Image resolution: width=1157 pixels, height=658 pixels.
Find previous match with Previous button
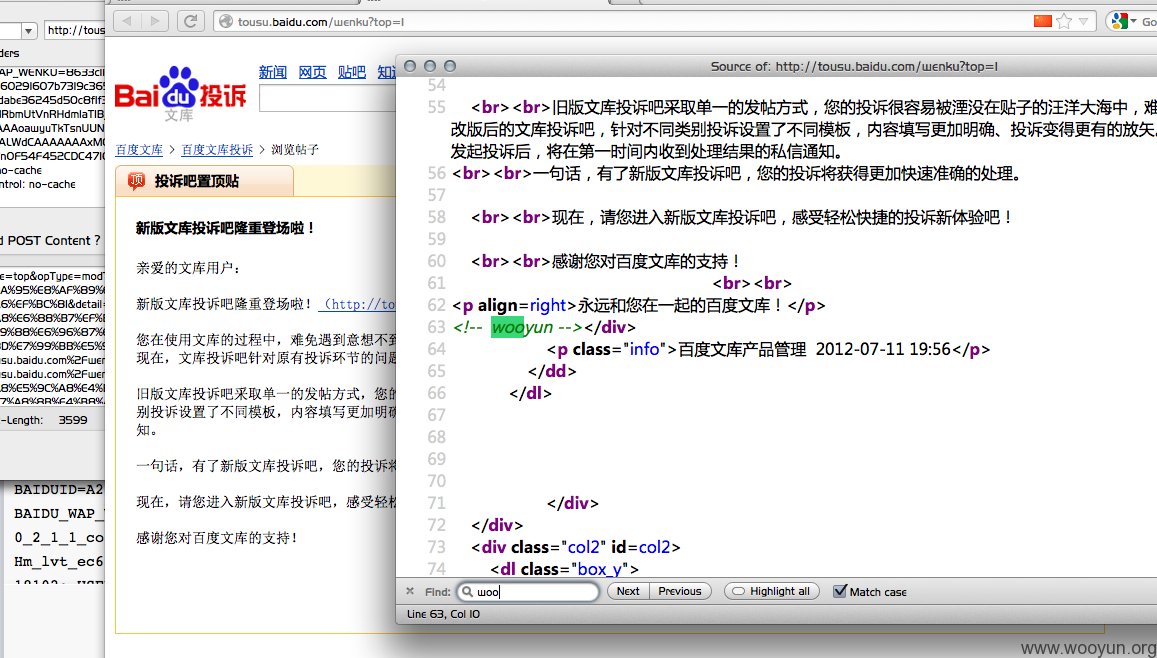pyautogui.click(x=680, y=591)
